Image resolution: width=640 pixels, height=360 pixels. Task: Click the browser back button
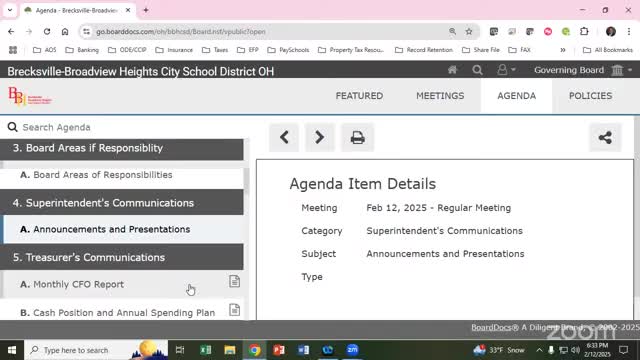coord(11,31)
